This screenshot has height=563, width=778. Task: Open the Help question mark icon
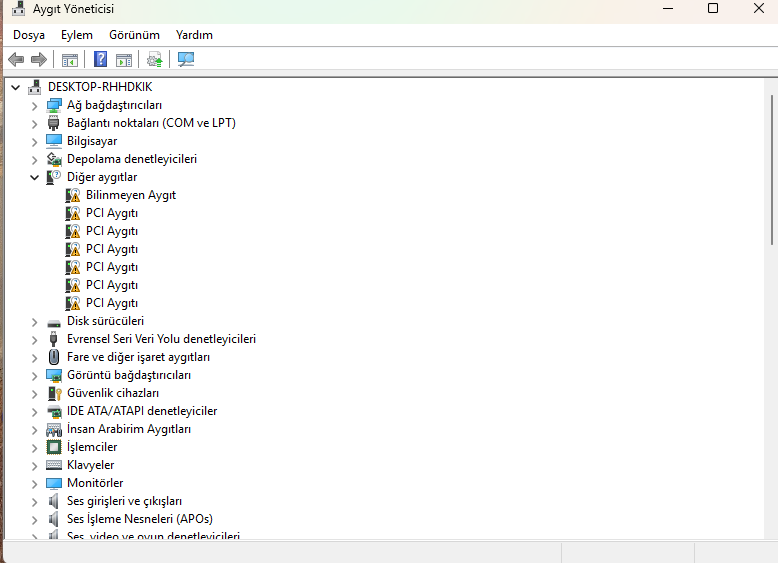pos(100,60)
